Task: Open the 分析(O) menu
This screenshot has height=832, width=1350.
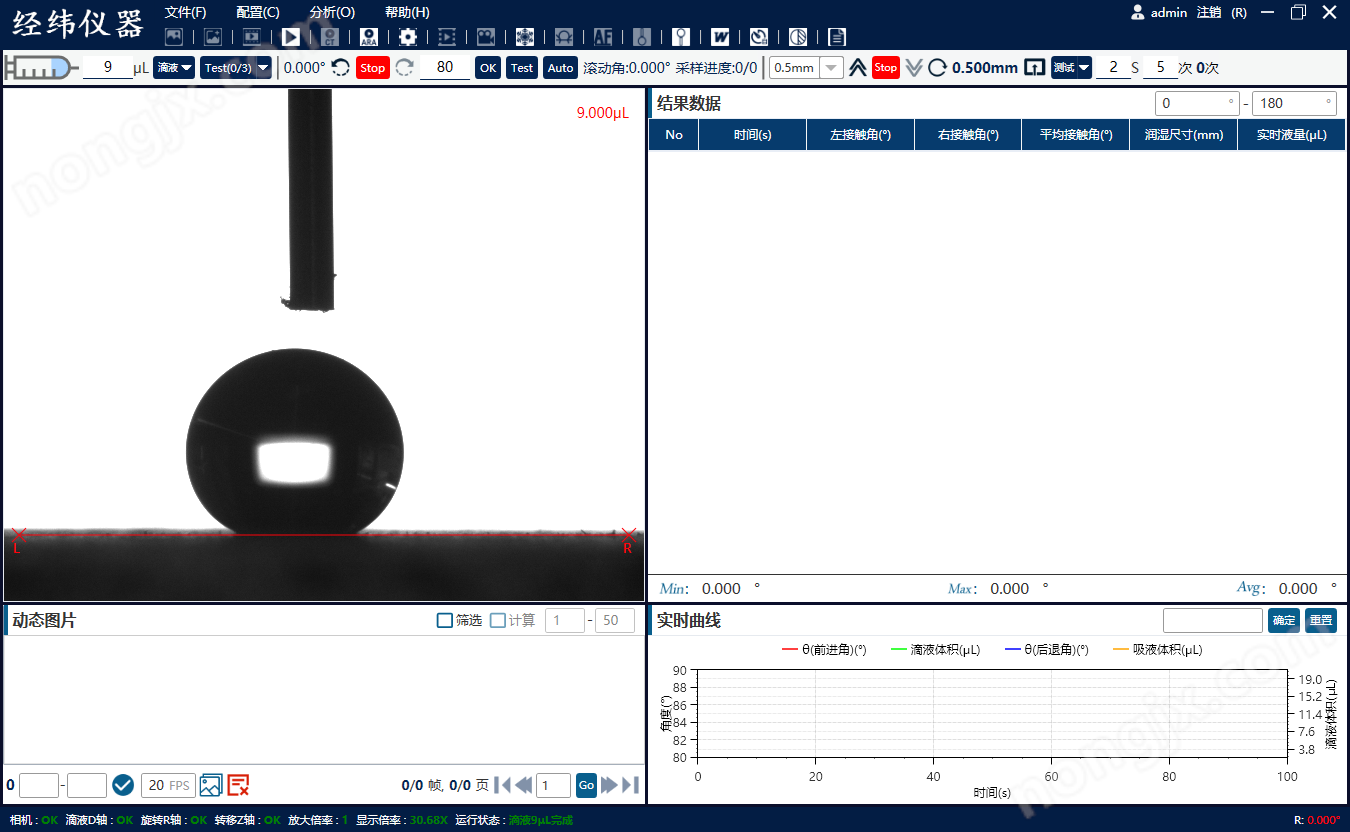Action: (x=331, y=12)
